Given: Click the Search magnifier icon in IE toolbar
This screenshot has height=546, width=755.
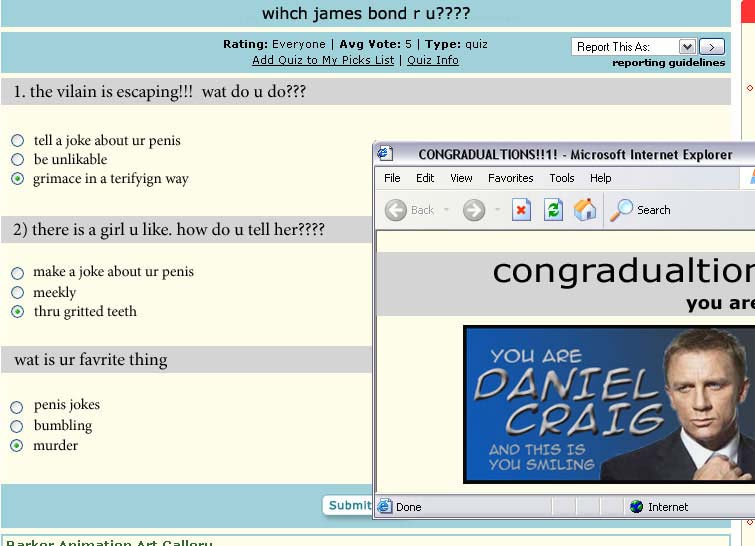Looking at the screenshot, I should coord(621,210).
